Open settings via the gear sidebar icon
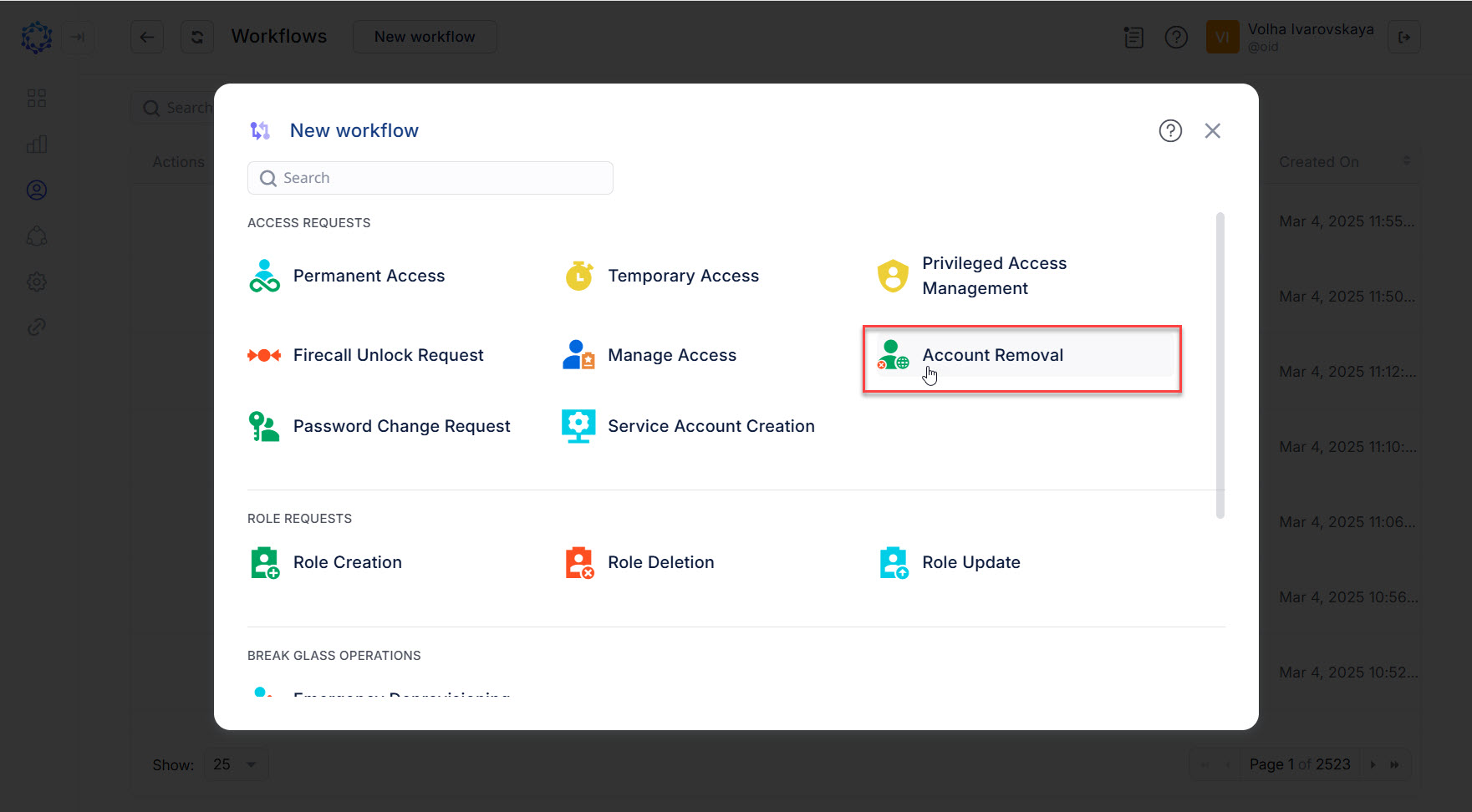 point(37,282)
